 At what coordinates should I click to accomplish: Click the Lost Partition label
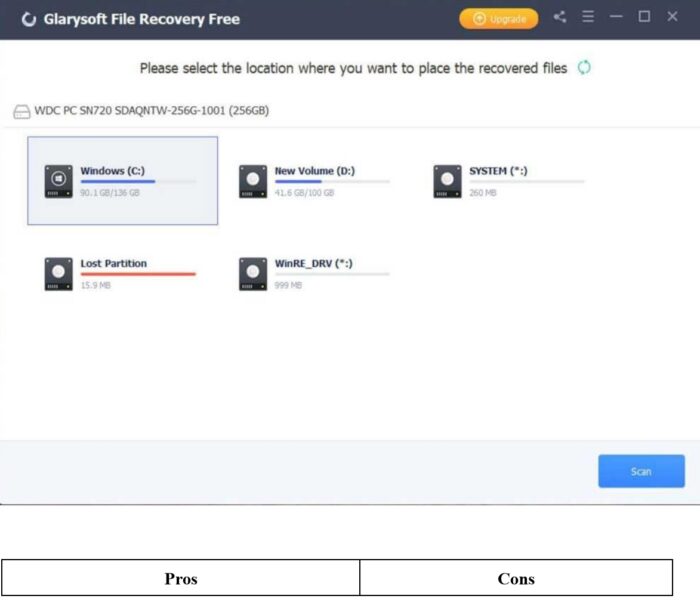coord(113,263)
